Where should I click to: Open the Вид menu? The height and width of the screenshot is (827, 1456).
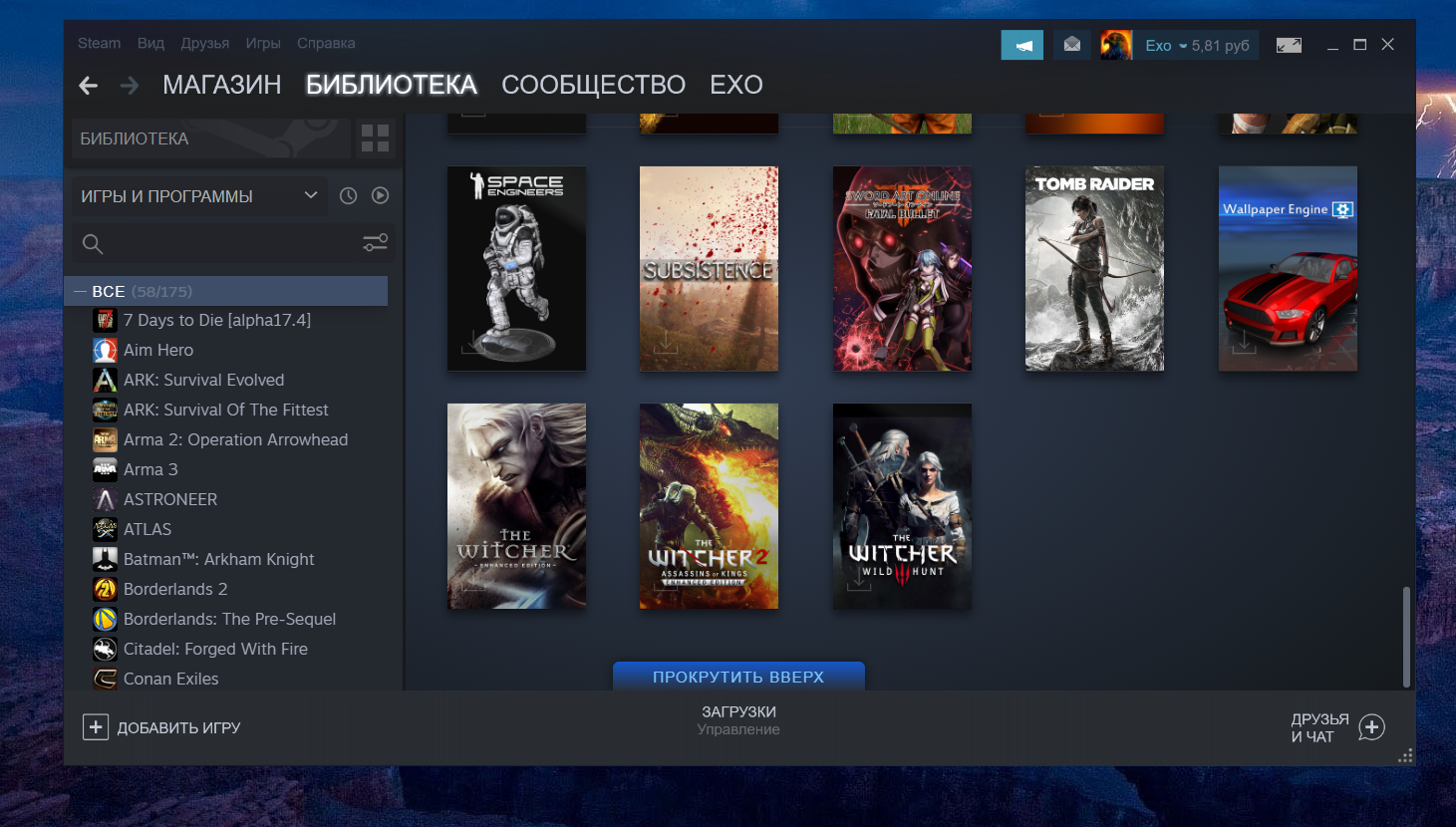click(150, 43)
